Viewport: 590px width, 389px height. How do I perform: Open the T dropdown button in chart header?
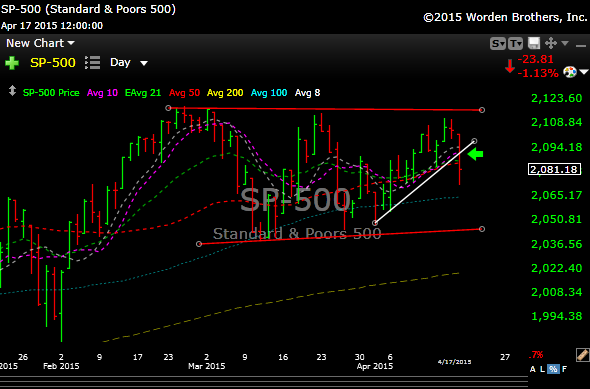tap(515, 44)
